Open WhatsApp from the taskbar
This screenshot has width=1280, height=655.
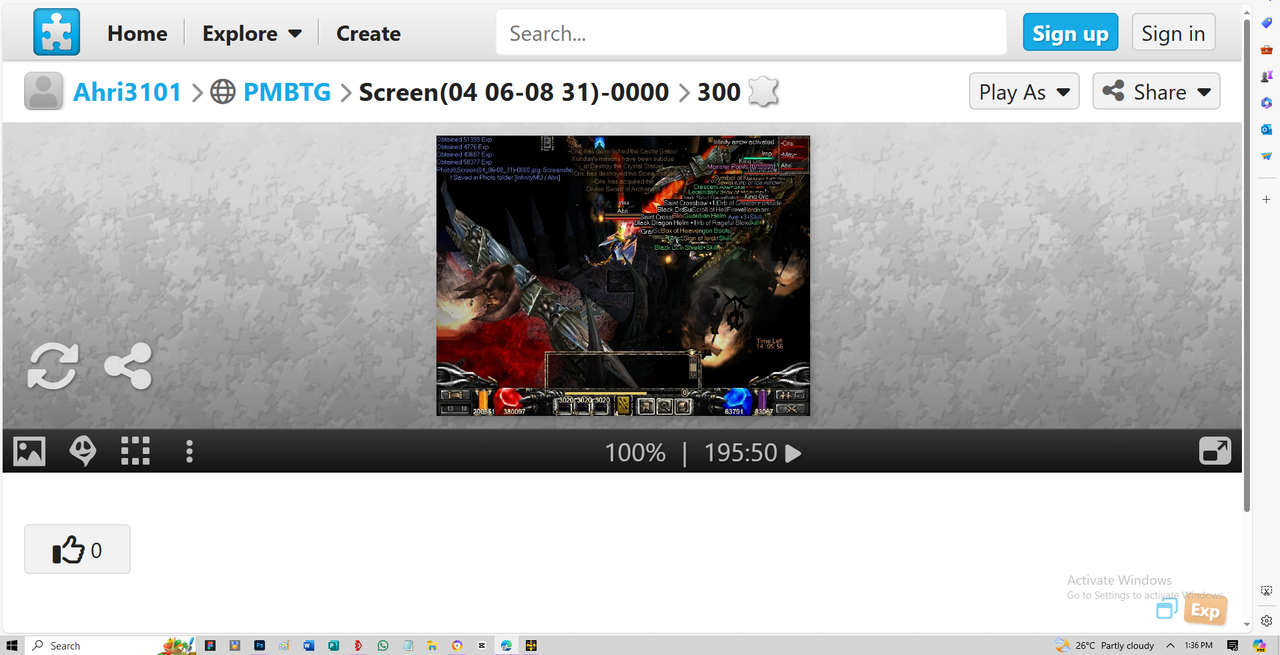tap(383, 645)
